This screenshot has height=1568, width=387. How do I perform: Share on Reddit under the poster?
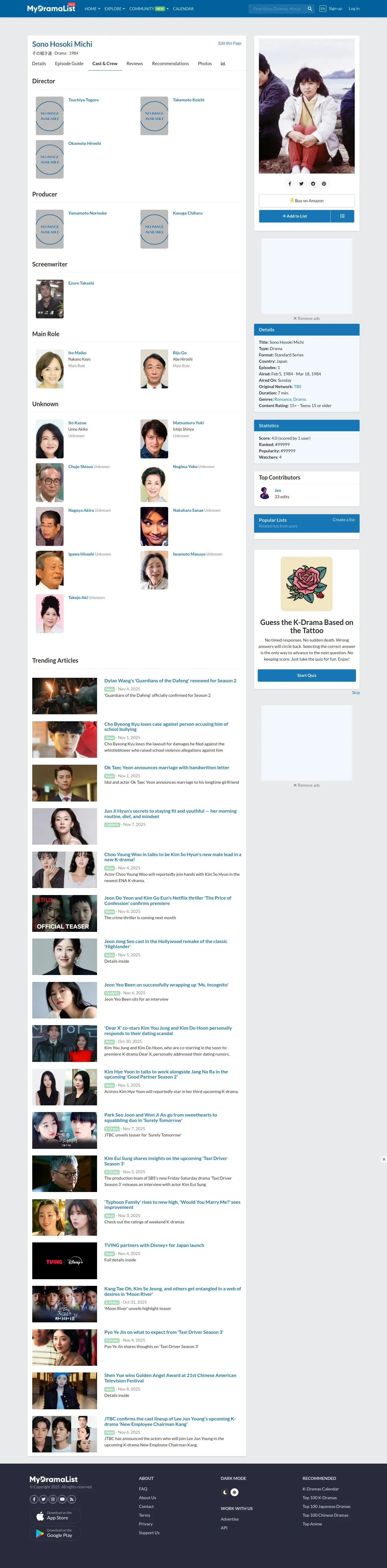click(x=313, y=184)
